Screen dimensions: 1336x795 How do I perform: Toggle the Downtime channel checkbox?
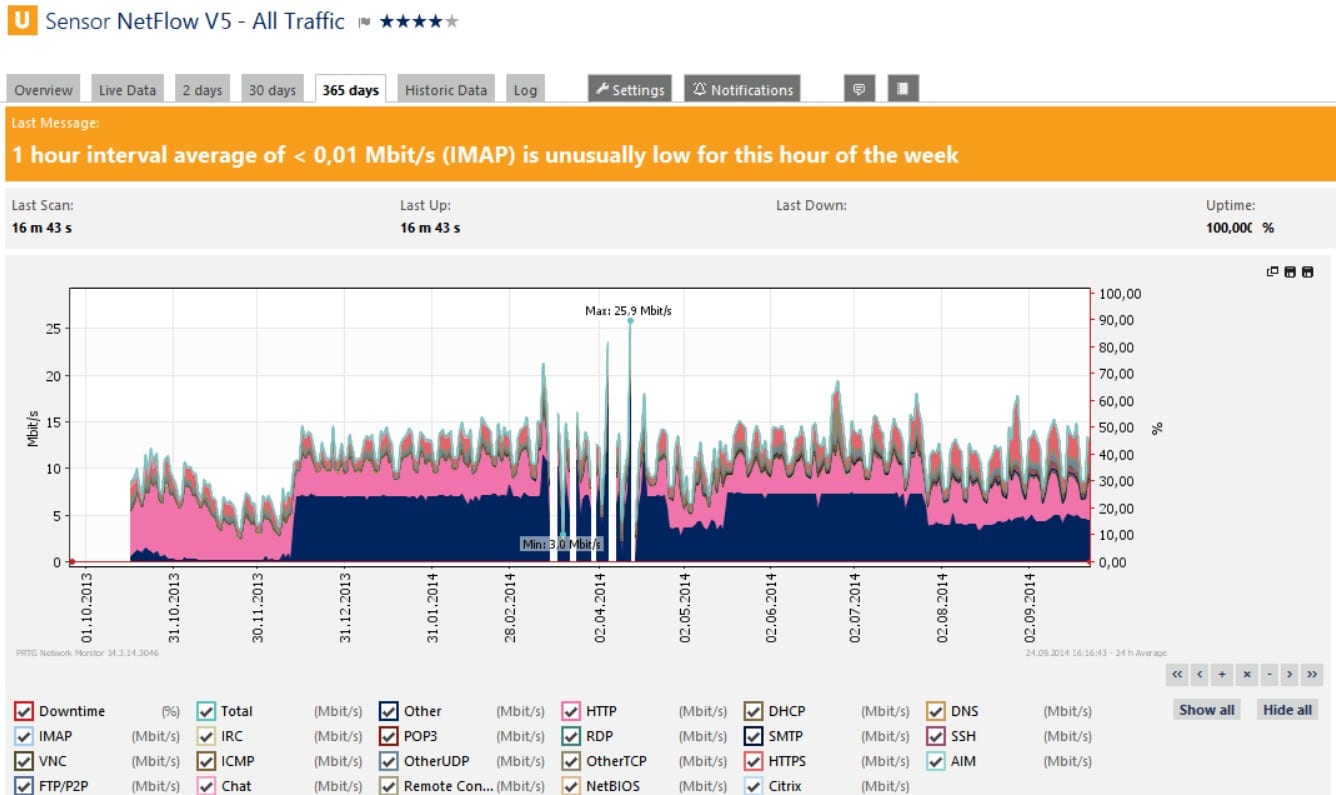24,711
